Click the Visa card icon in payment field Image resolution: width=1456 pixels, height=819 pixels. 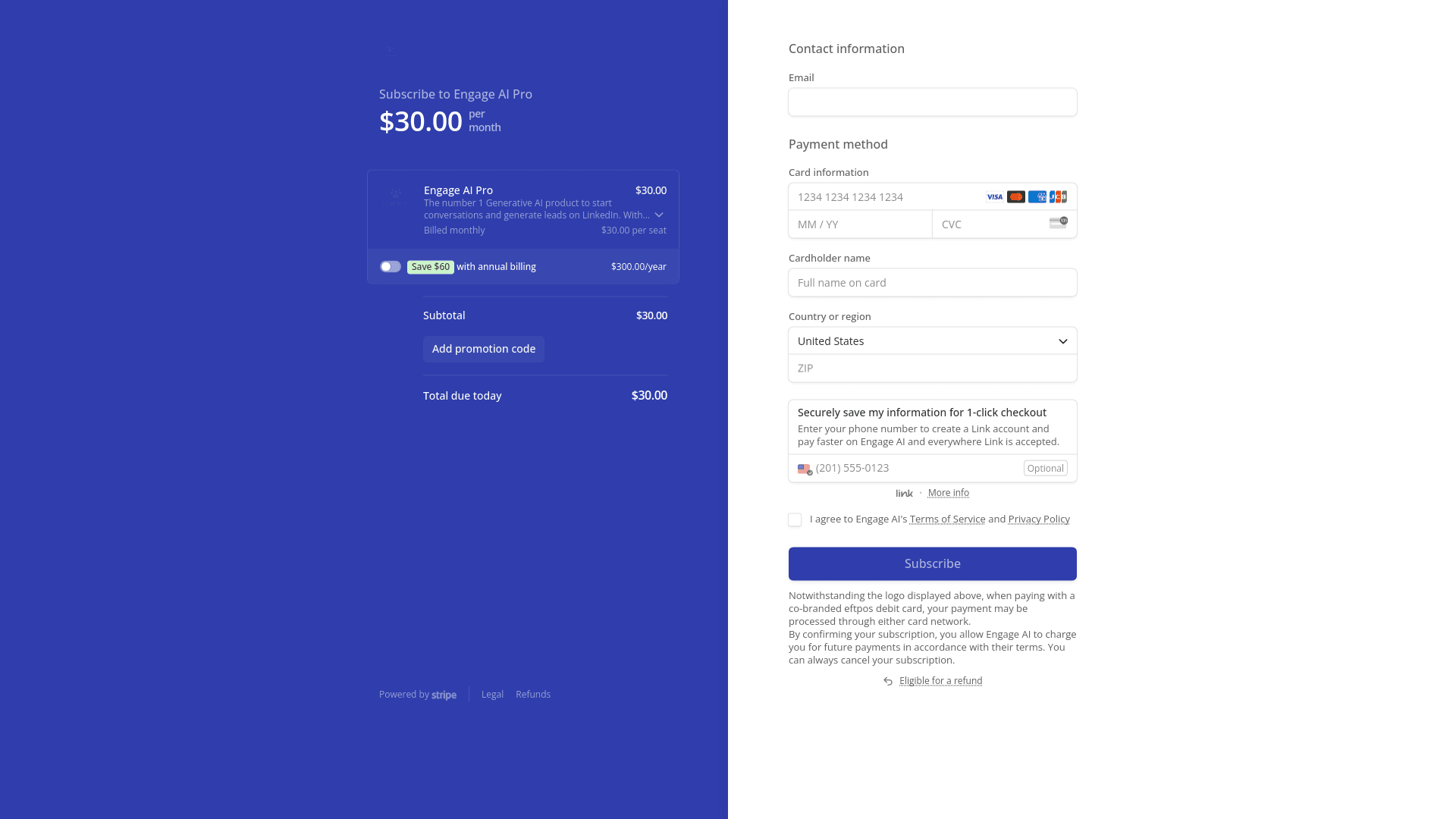994,197
